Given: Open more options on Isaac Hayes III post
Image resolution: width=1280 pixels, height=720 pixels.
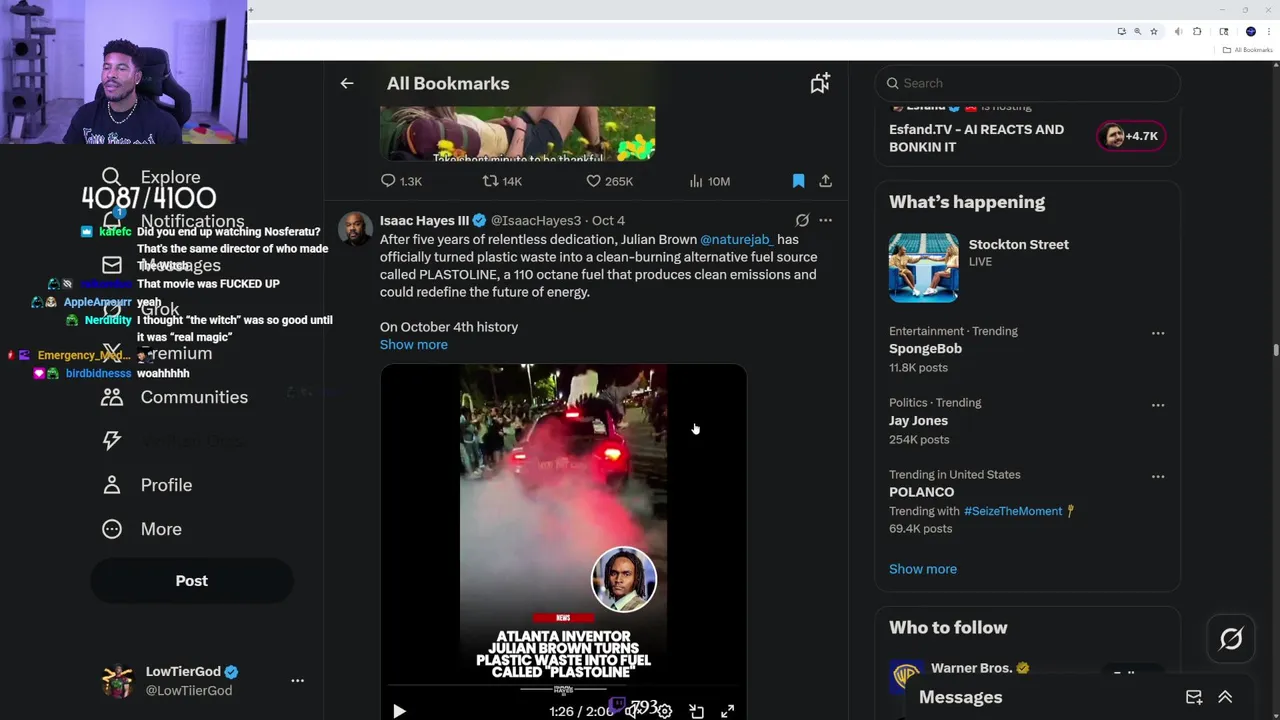Looking at the screenshot, I should coord(825,220).
